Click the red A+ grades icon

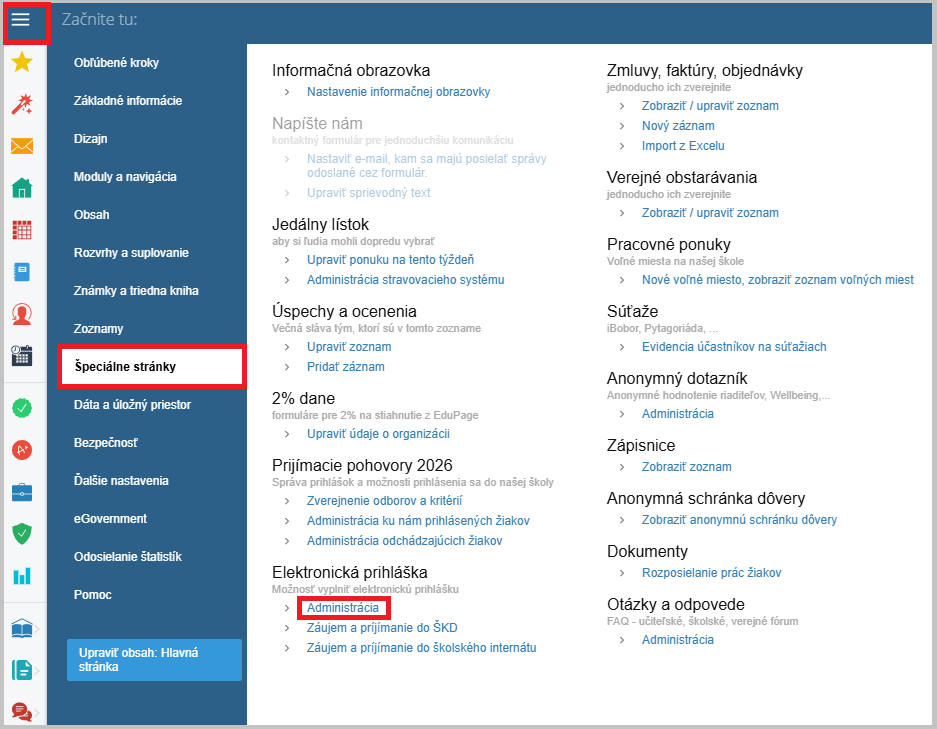click(22, 449)
